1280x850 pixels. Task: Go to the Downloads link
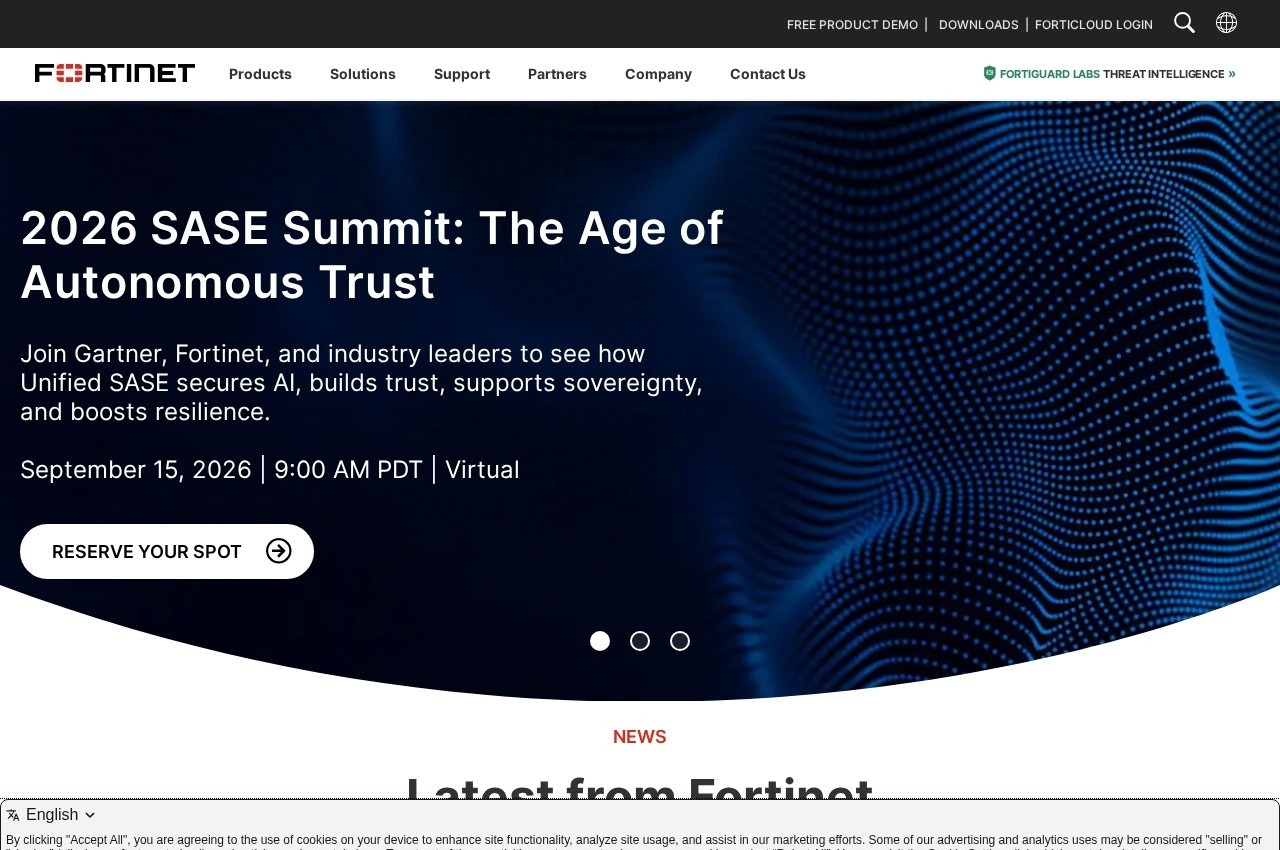979,24
